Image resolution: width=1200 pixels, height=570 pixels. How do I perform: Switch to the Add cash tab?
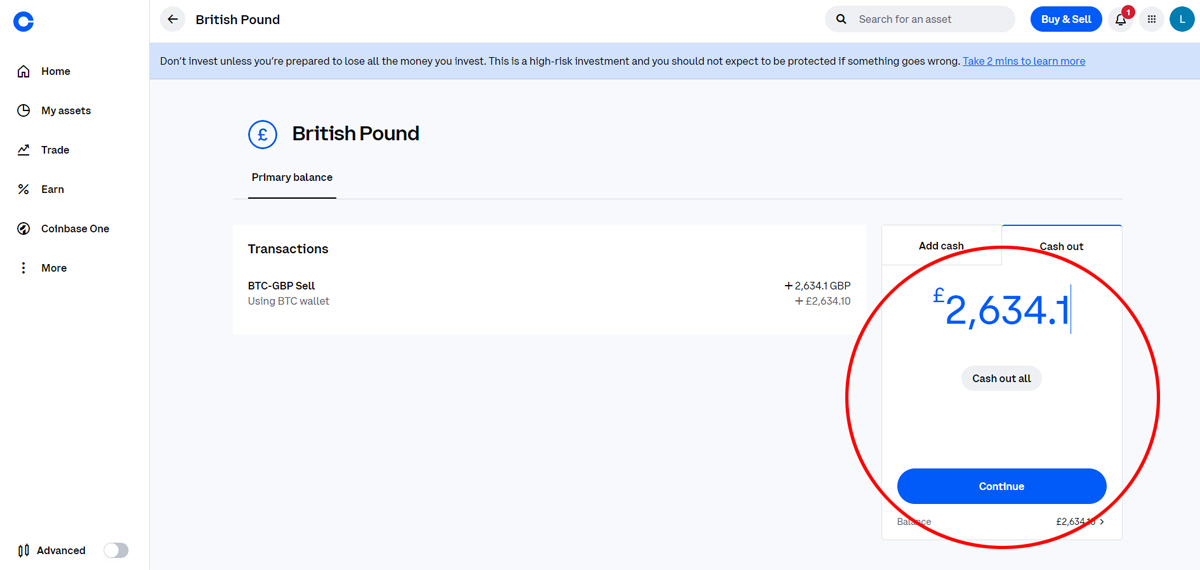(941, 246)
